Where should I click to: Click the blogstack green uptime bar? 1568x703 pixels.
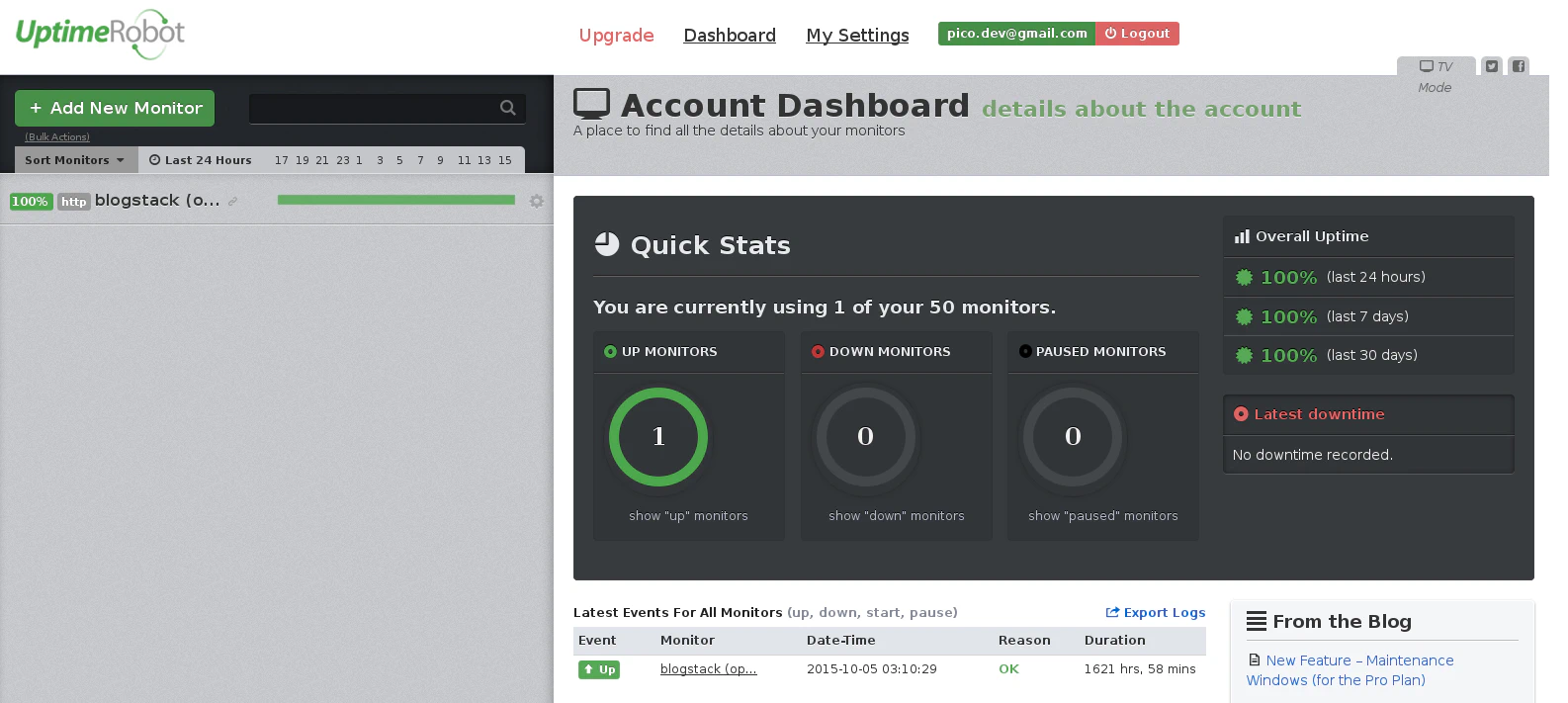point(395,200)
